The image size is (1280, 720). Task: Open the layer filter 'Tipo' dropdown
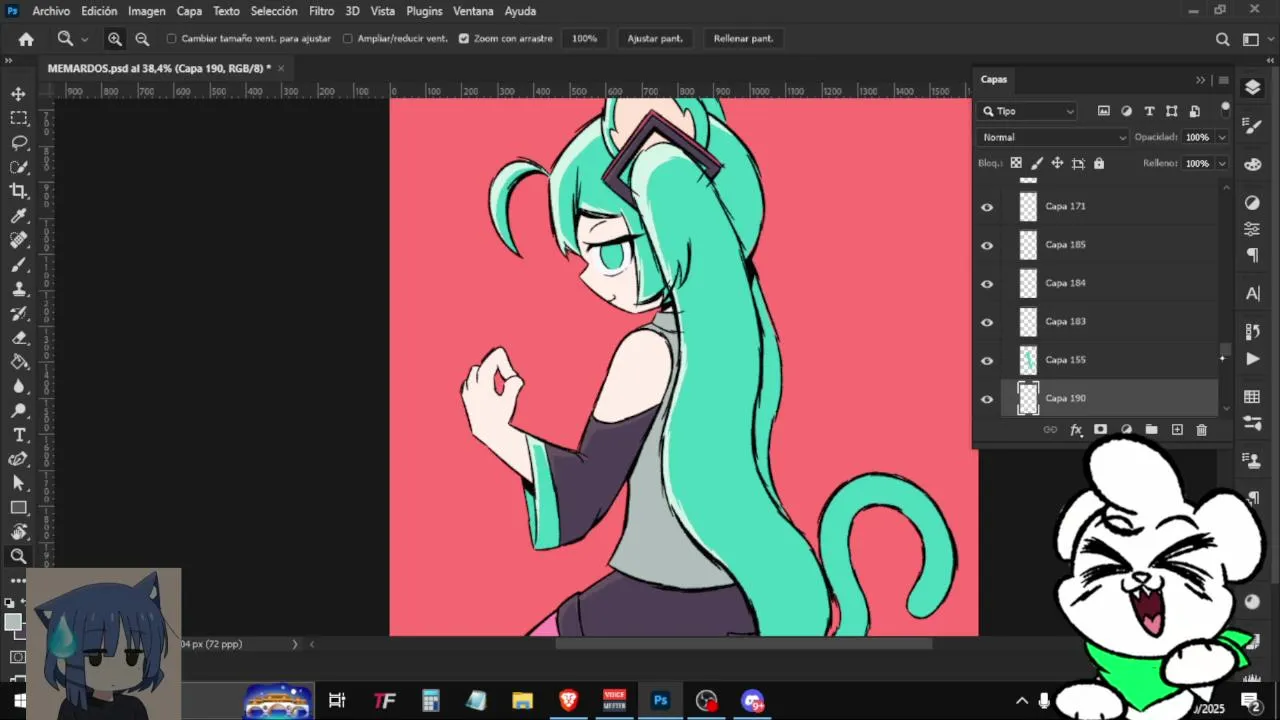click(1028, 111)
